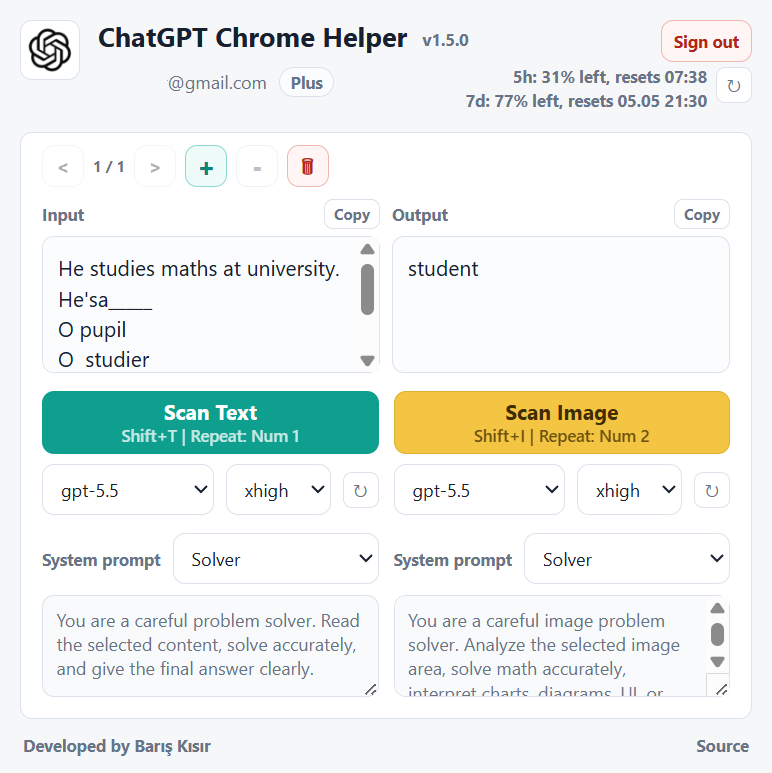Click the image system prompt scrollbar thumb
The image size is (772, 773).
717,634
